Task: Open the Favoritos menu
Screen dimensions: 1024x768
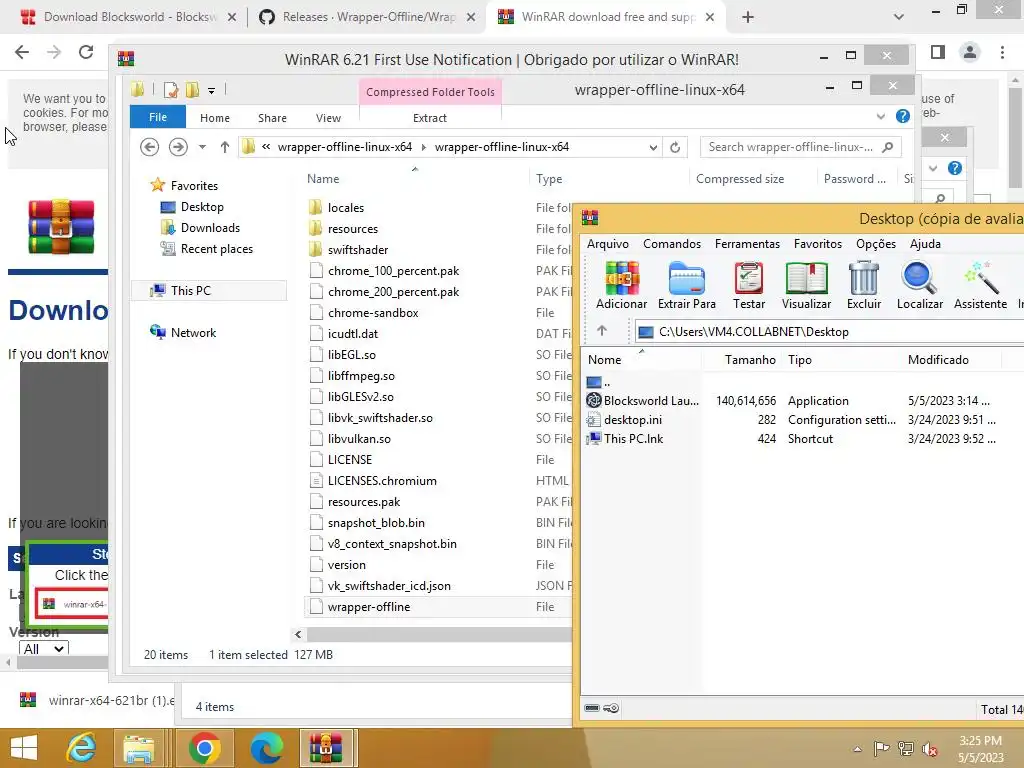Action: click(x=818, y=244)
